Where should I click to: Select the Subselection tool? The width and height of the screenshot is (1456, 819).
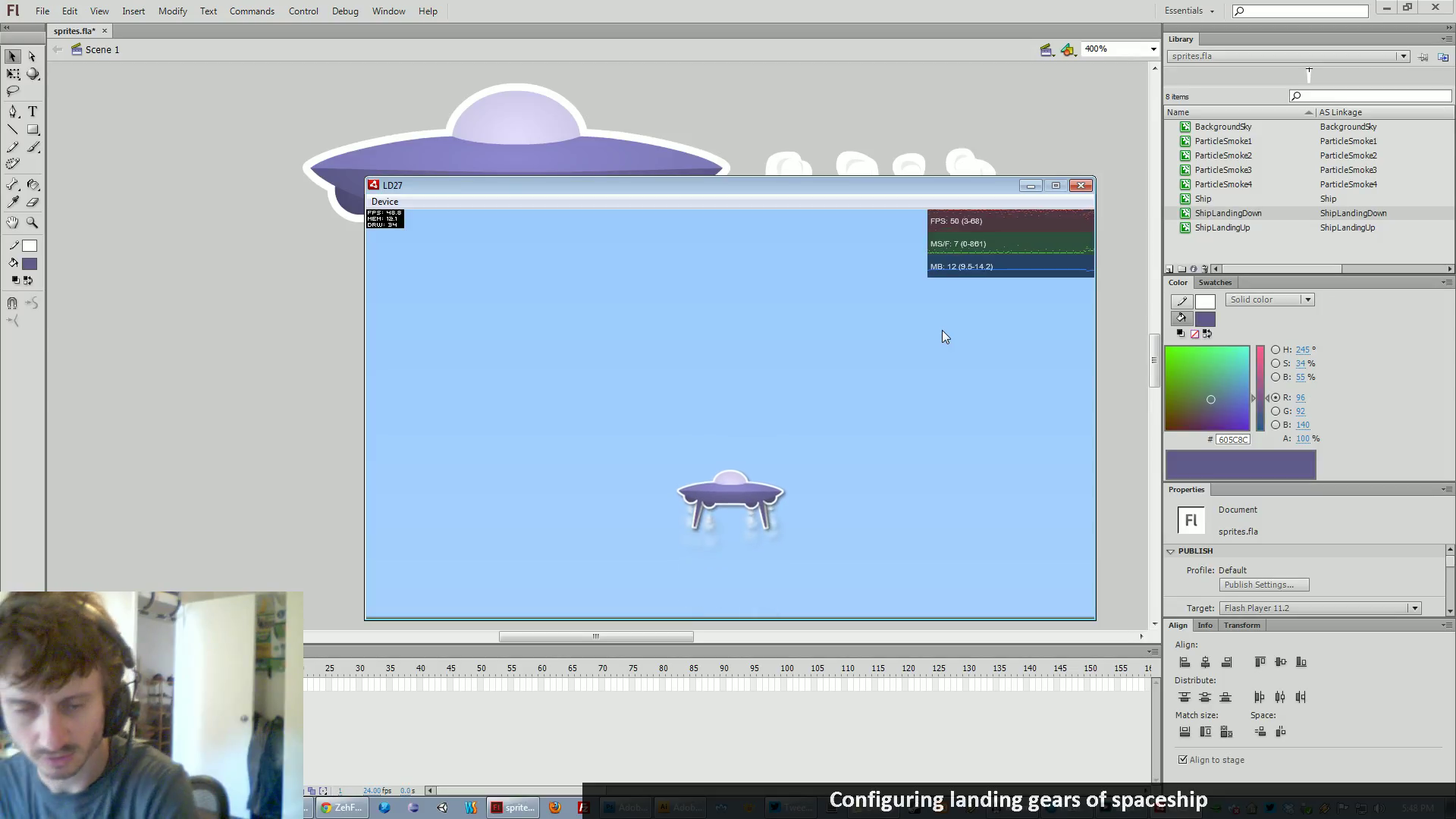click(32, 56)
